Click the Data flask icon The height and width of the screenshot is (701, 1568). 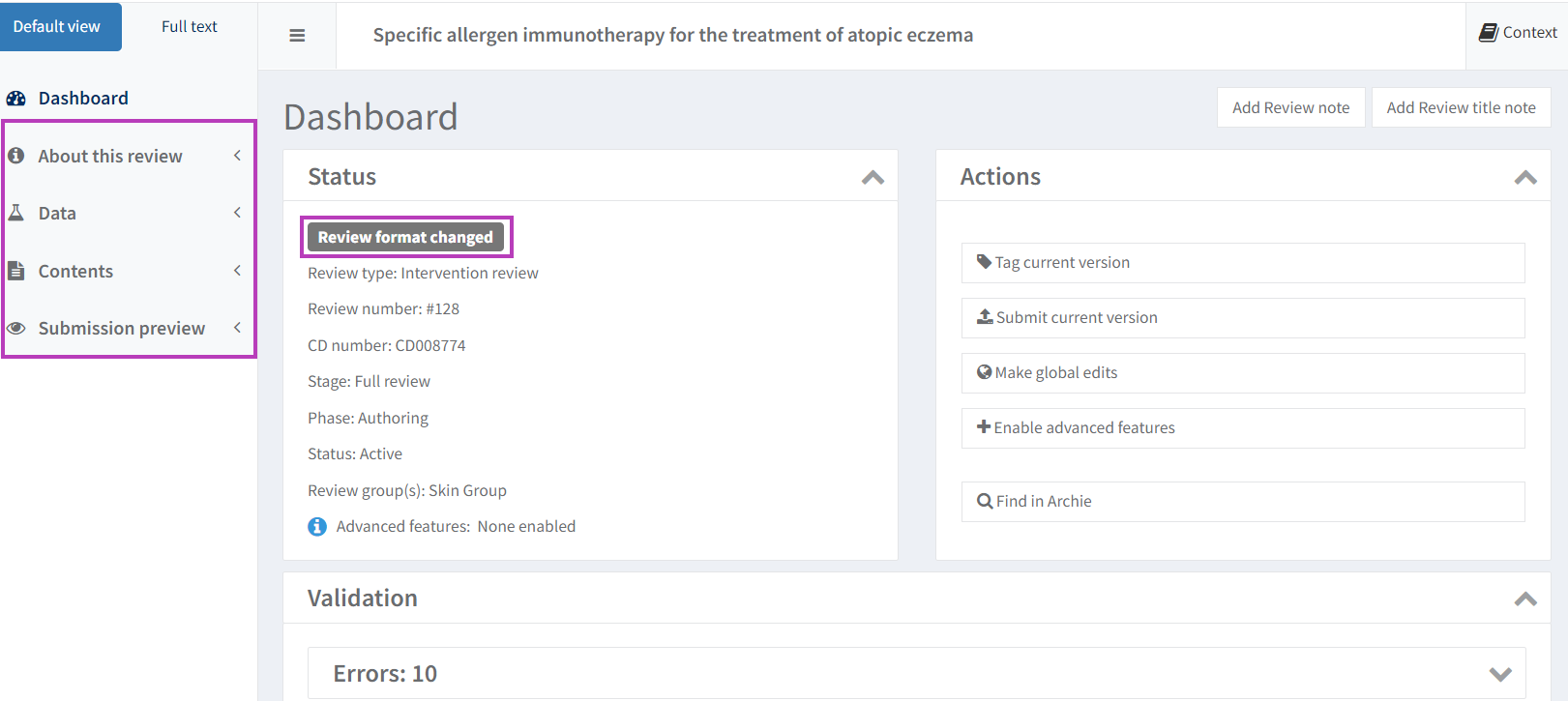tap(16, 213)
